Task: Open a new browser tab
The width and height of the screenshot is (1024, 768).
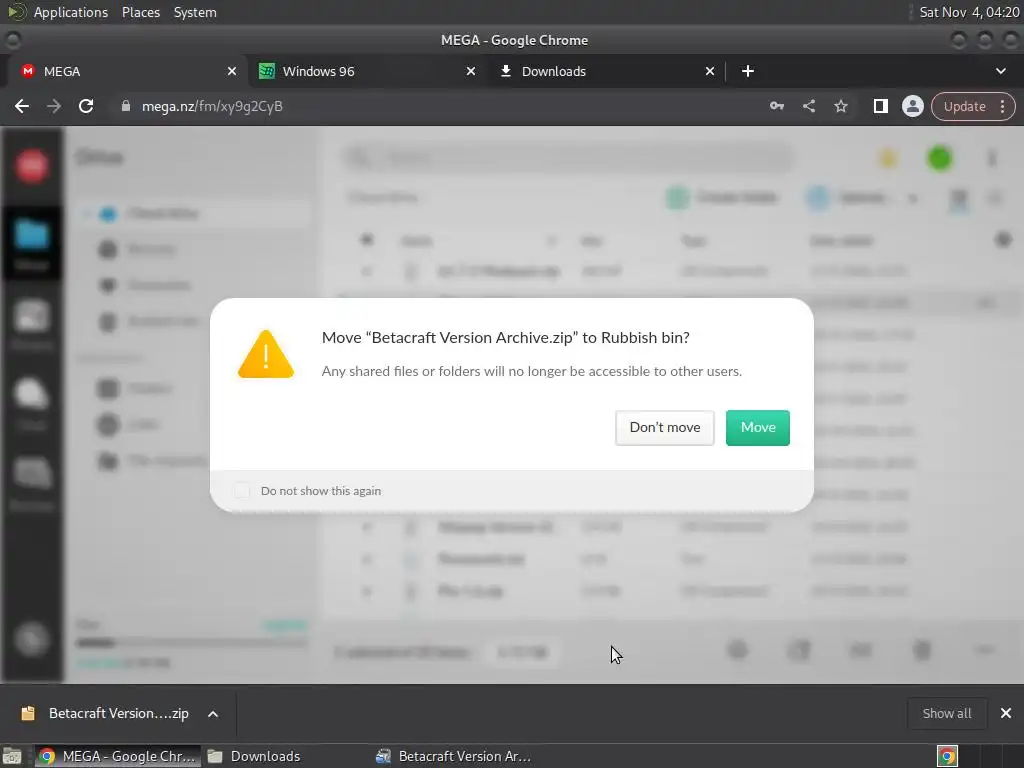Action: pos(748,71)
